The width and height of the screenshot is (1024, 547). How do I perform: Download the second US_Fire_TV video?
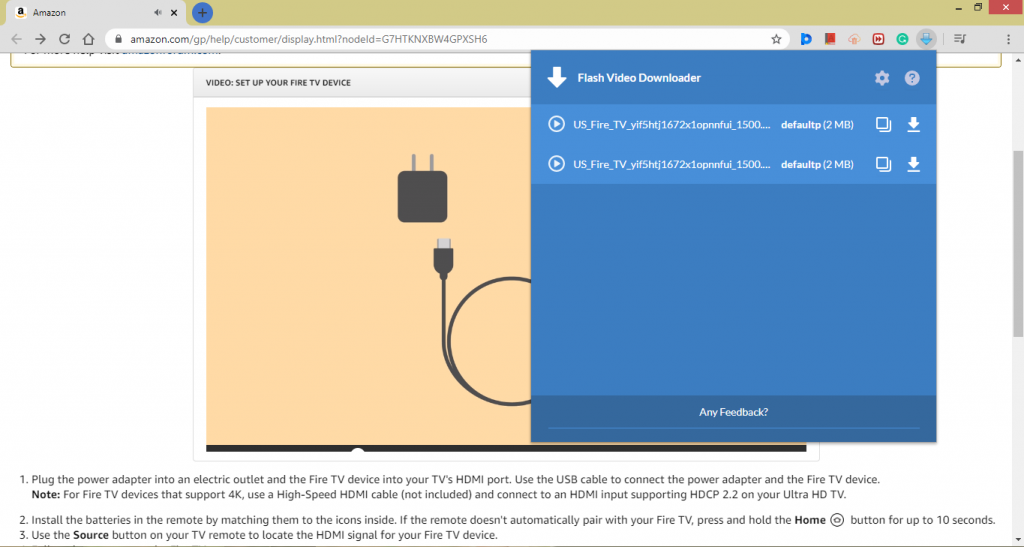(x=914, y=164)
